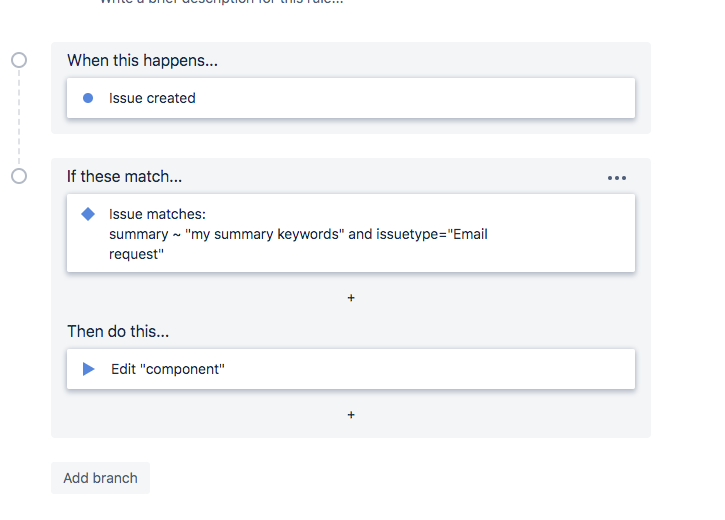Click the "If these match..." heading

click(125, 177)
